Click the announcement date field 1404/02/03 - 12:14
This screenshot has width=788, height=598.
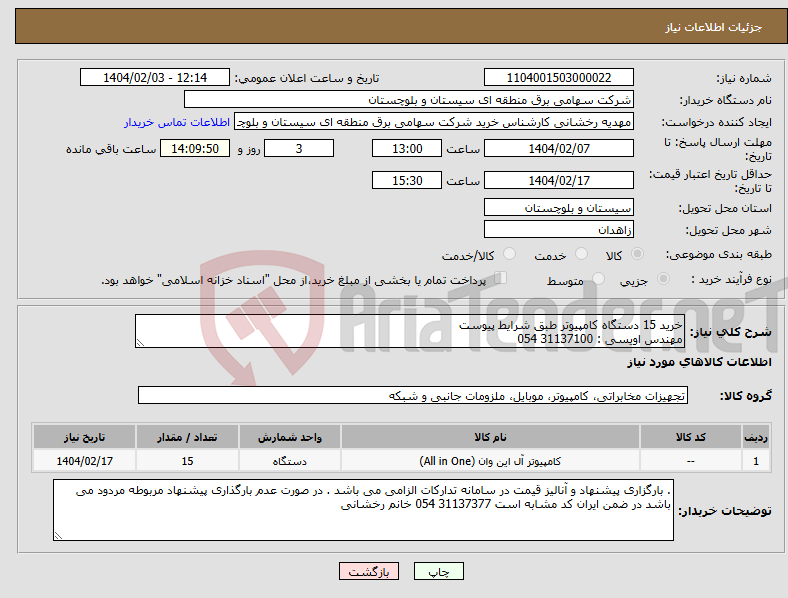(x=155, y=77)
